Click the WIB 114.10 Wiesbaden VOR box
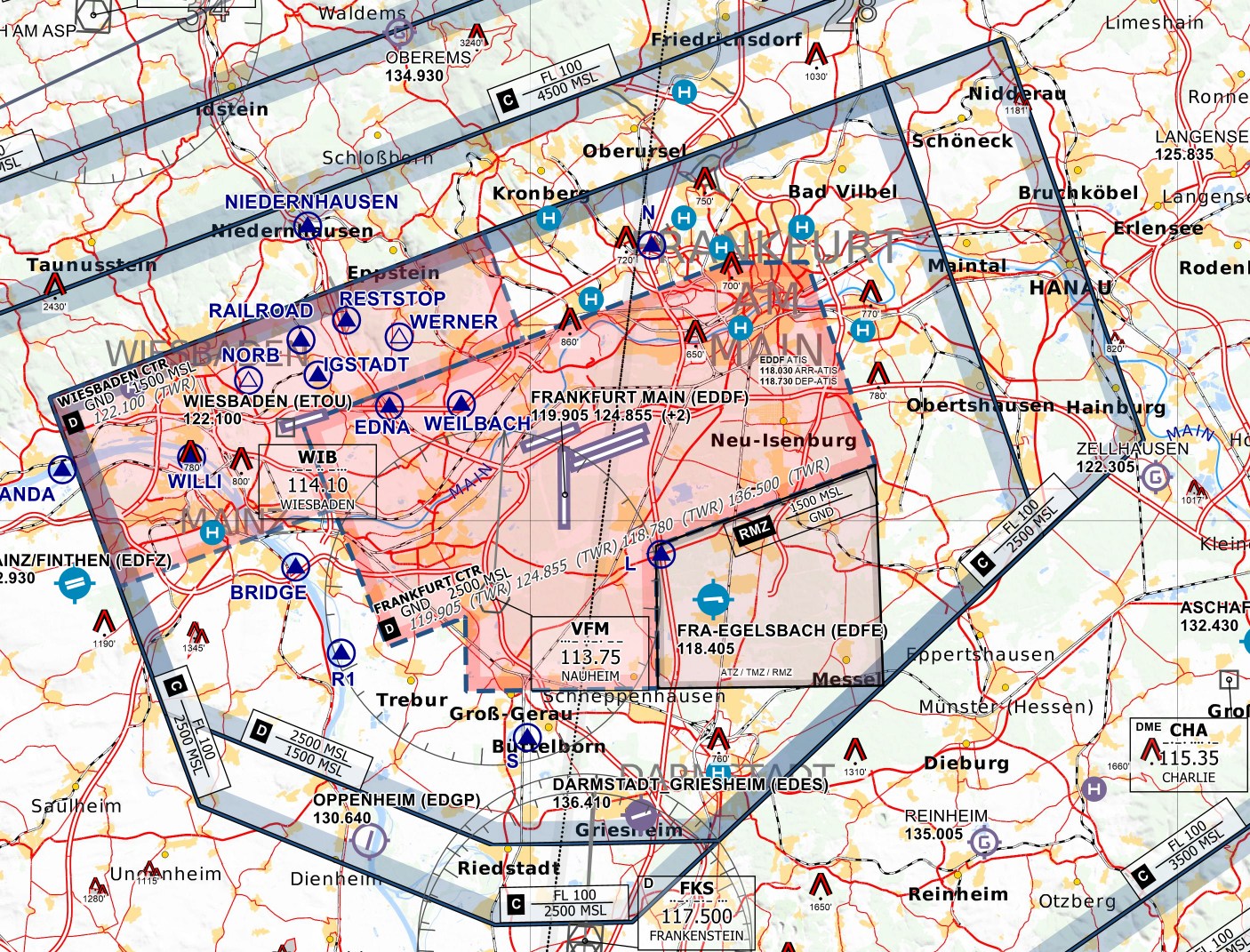Screen dimensions: 1250x952 [317, 481]
